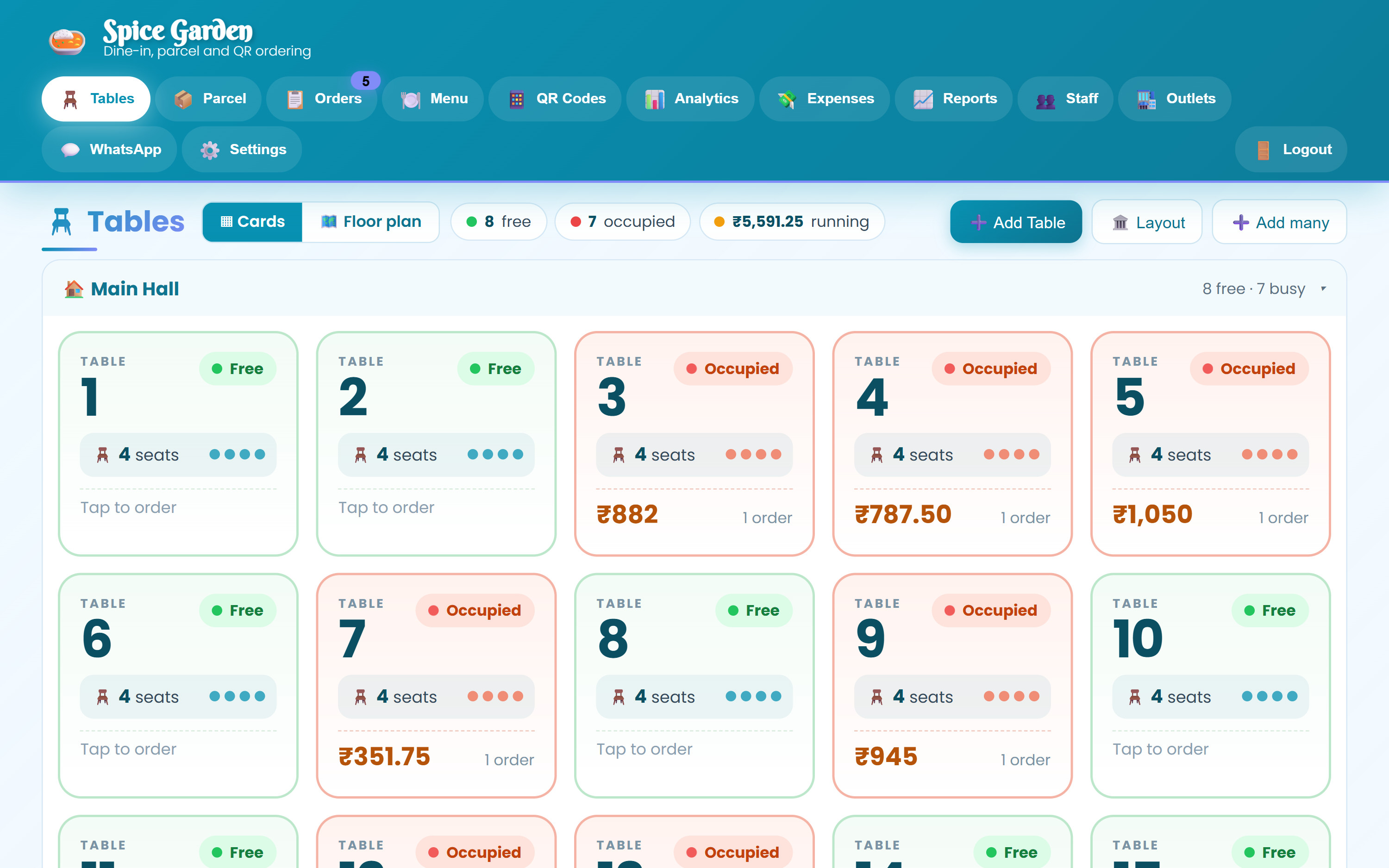The height and width of the screenshot is (868, 1389).
Task: Open the QR Codes grid icon
Action: click(517, 99)
